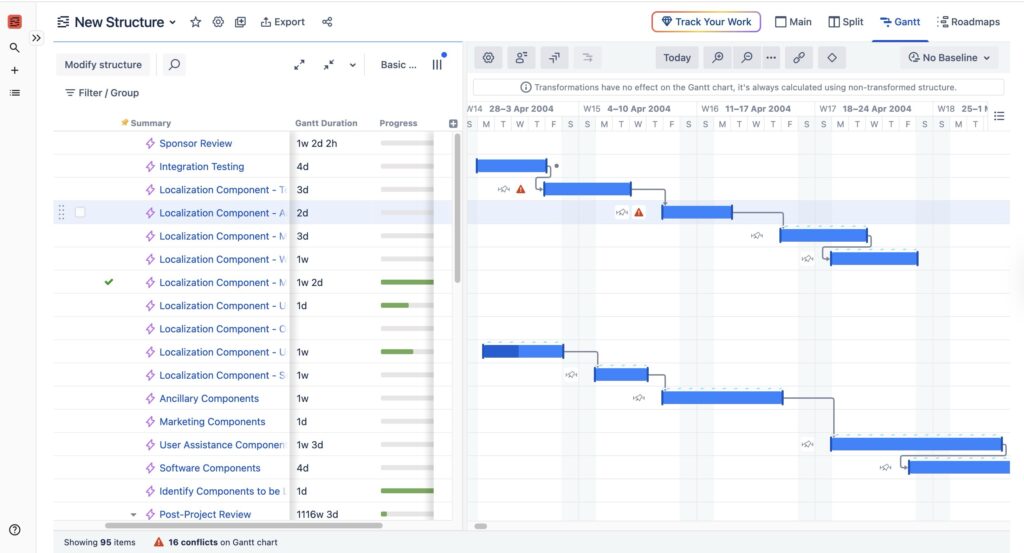Open the list menu icon in sidebar
Image resolution: width=1024 pixels, height=553 pixels.
click(x=14, y=93)
